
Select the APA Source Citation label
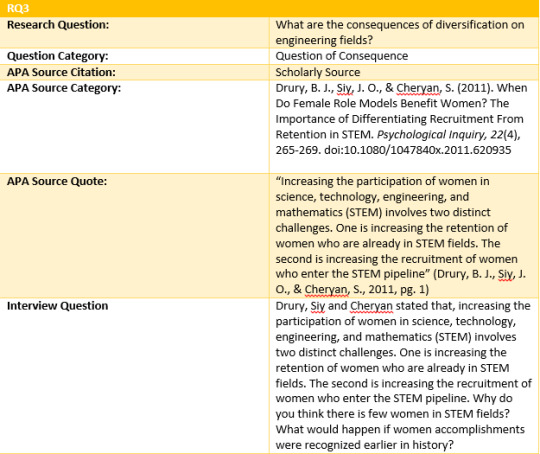coord(61,72)
